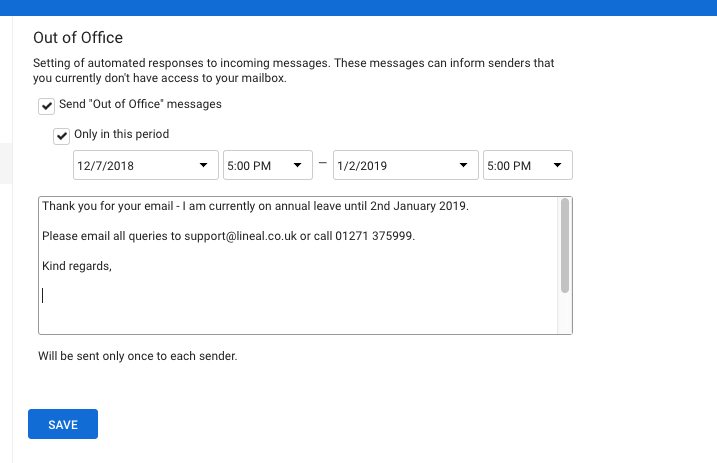Viewport: 717px width, 463px height.
Task: Expand the end time 5:00 PM dropdown
Action: pyautogui.click(x=527, y=165)
